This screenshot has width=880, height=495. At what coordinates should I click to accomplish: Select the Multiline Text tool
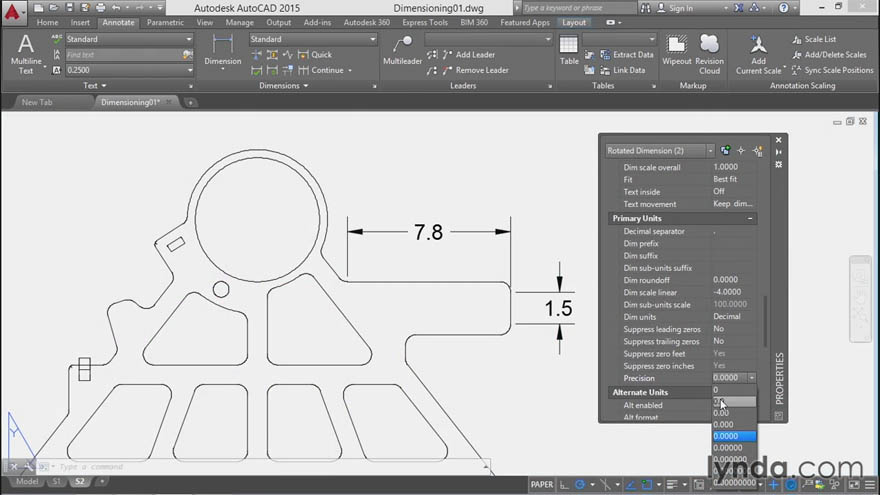click(x=26, y=54)
